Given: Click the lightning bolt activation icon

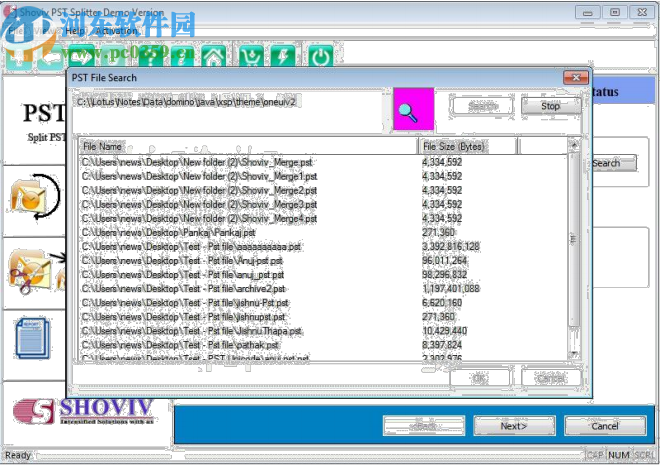Looking at the screenshot, I should click(x=282, y=56).
